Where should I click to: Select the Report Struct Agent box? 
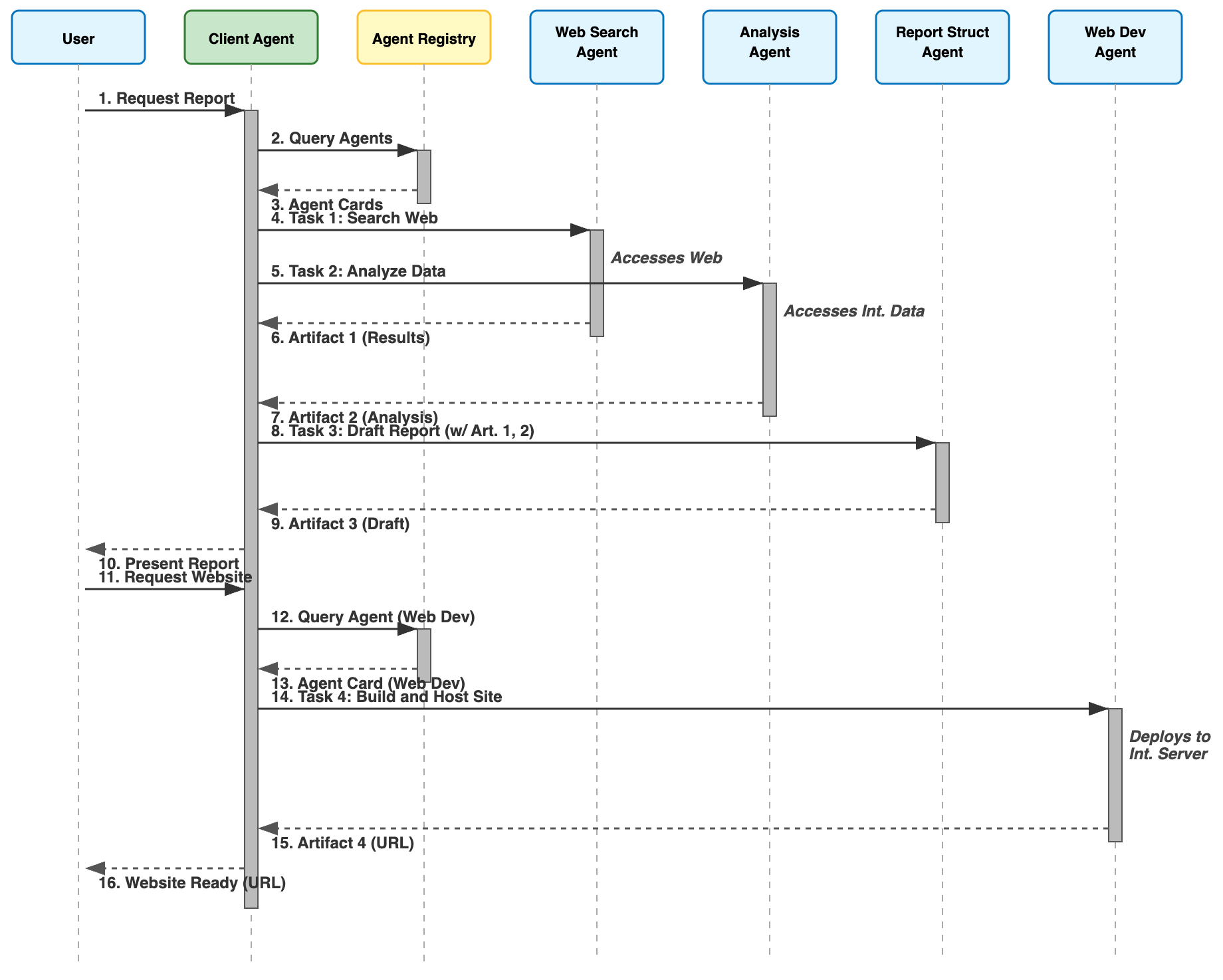click(942, 47)
